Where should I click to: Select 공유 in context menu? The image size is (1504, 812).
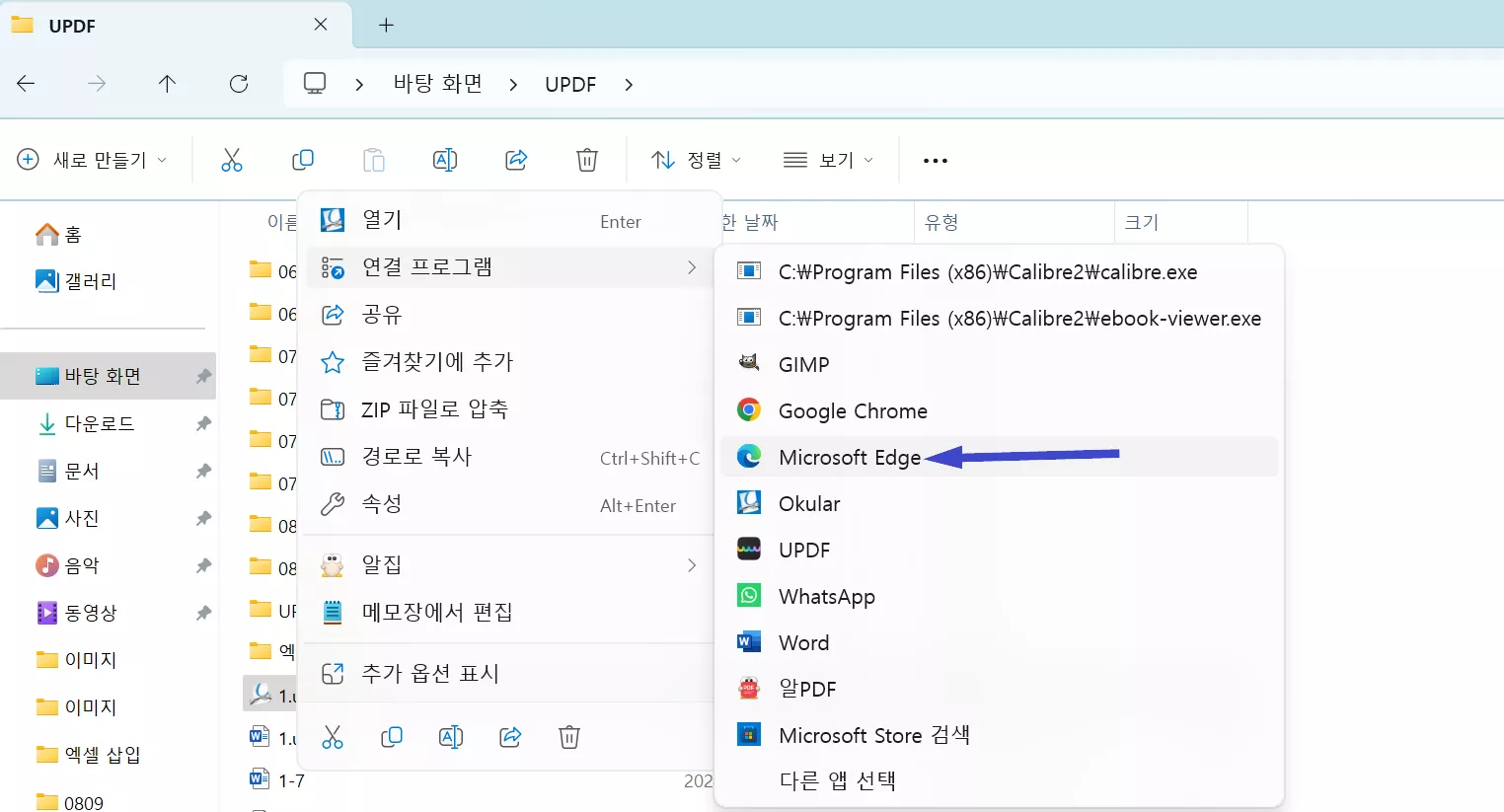(510, 315)
